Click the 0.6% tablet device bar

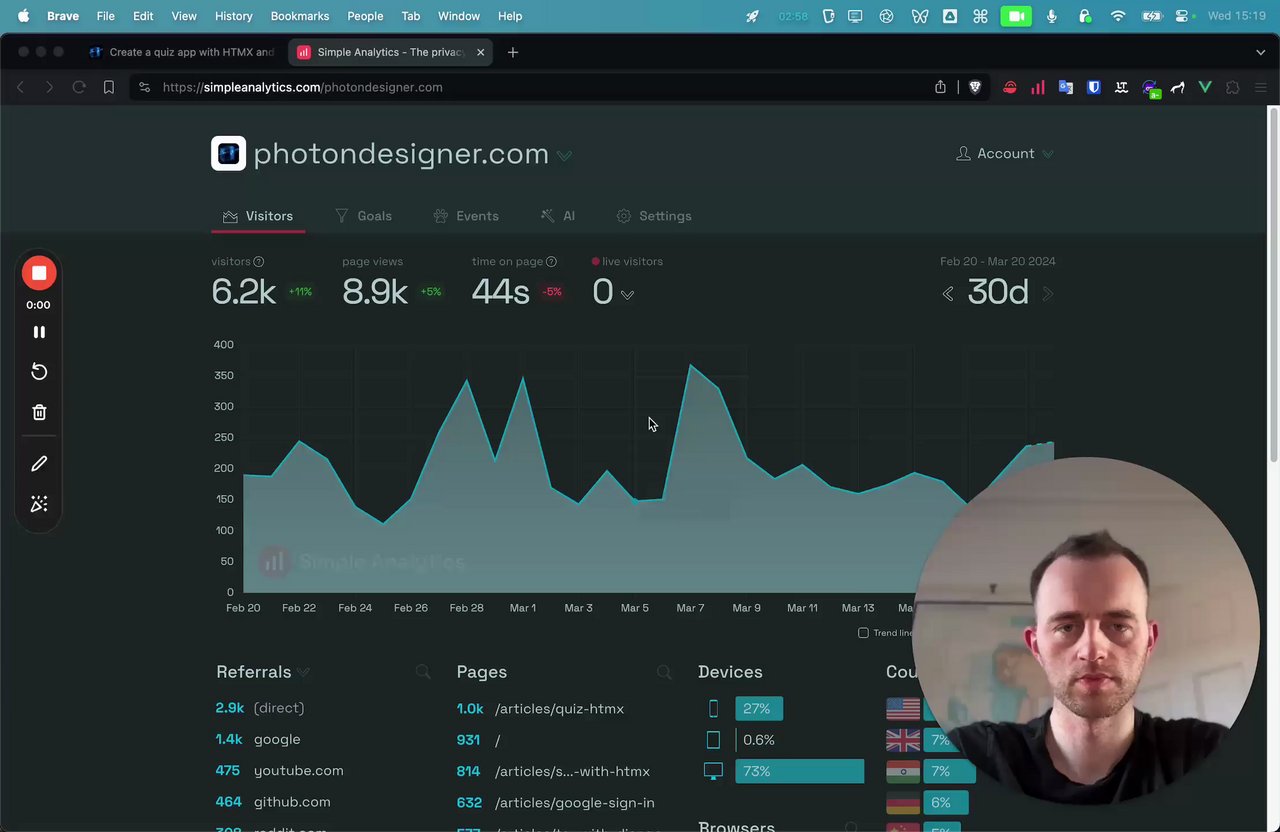pyautogui.click(x=758, y=740)
